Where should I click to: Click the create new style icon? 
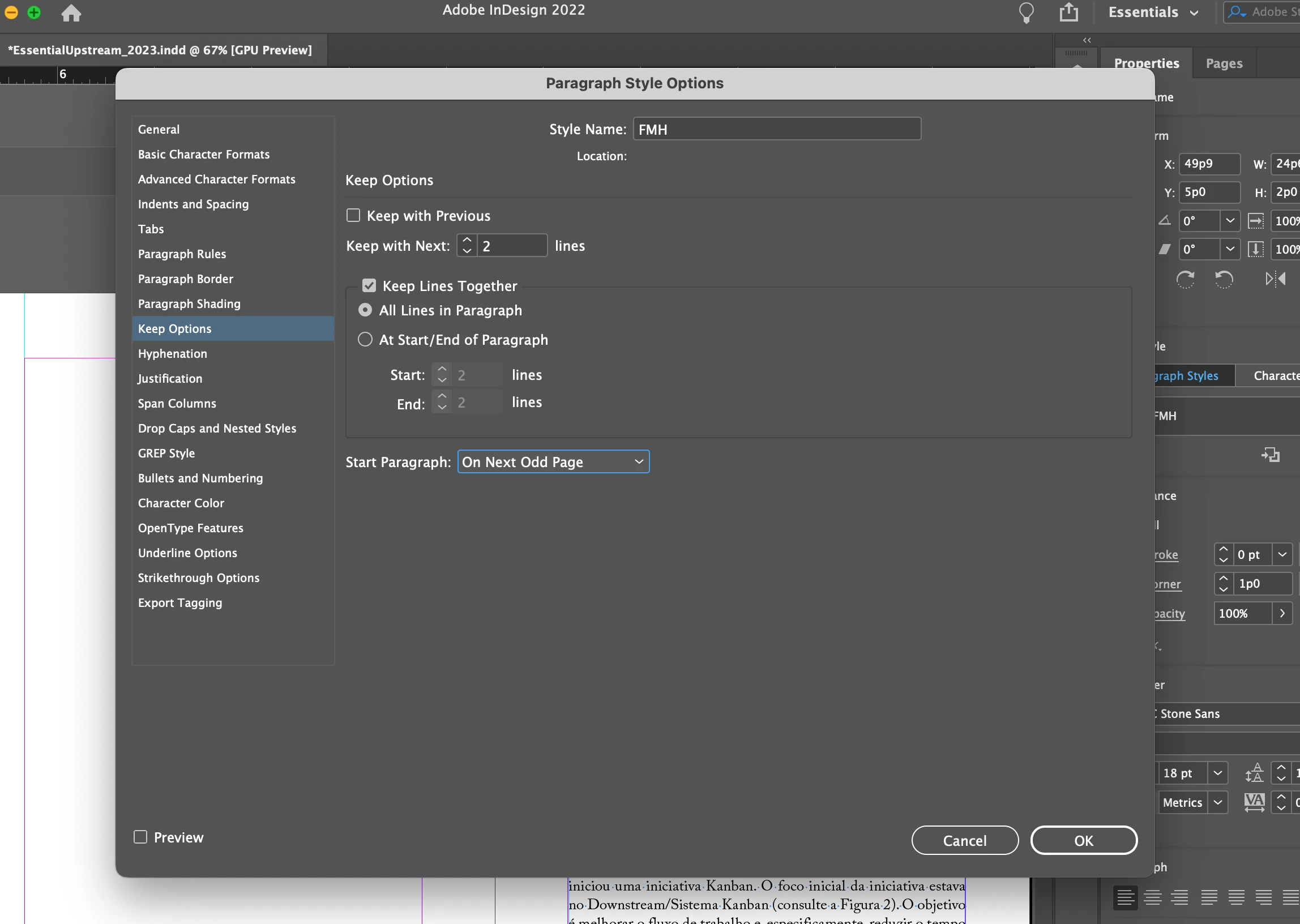1270,455
